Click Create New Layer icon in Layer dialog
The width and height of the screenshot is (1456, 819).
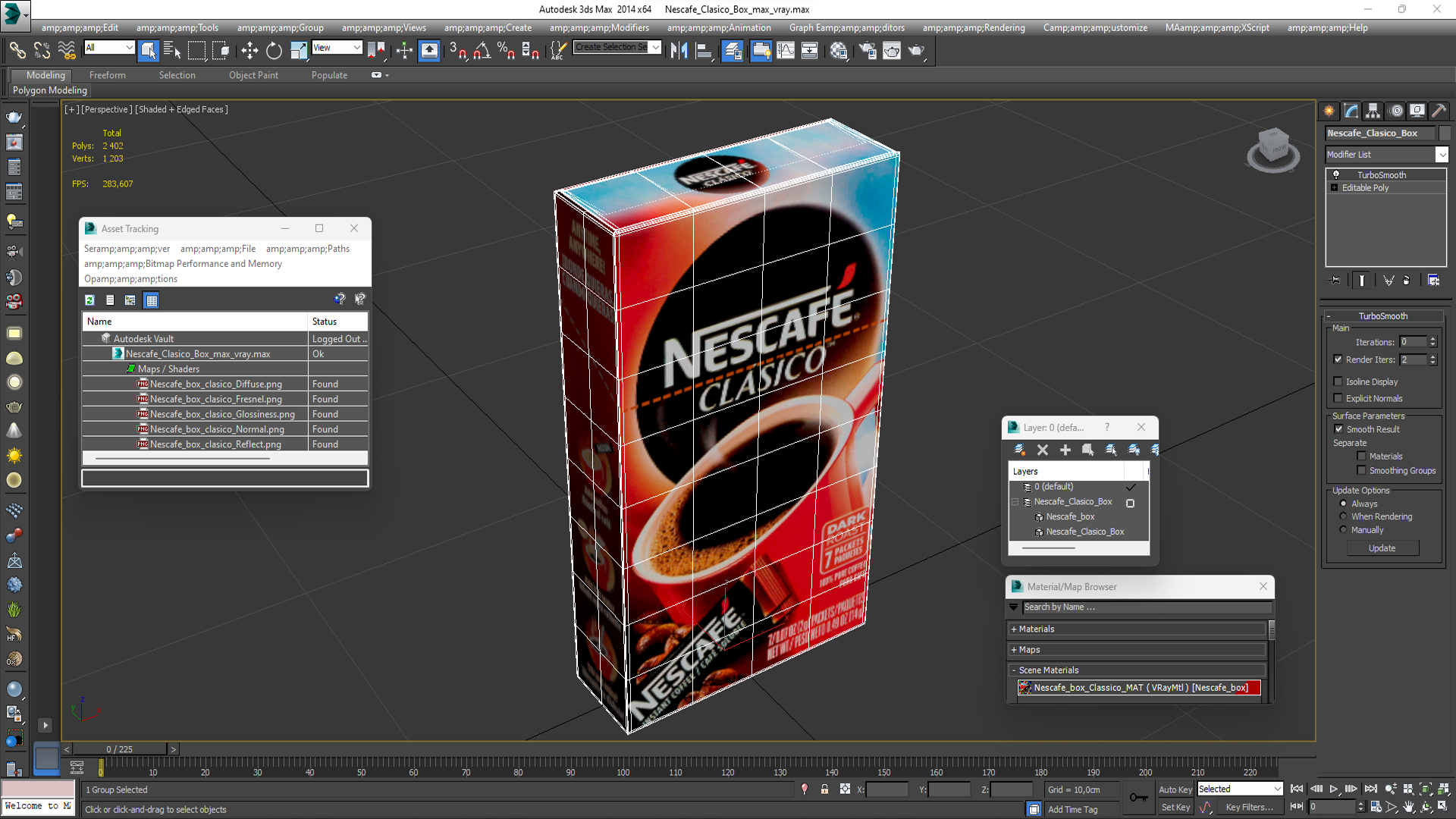pos(1019,450)
